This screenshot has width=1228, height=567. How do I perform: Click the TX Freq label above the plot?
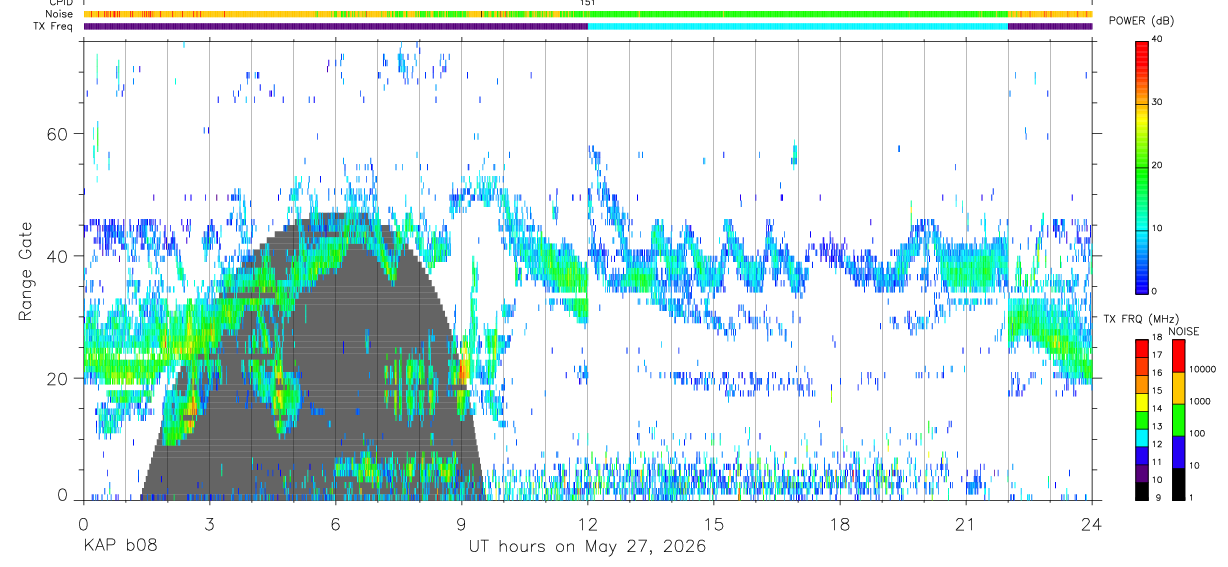[53, 26]
